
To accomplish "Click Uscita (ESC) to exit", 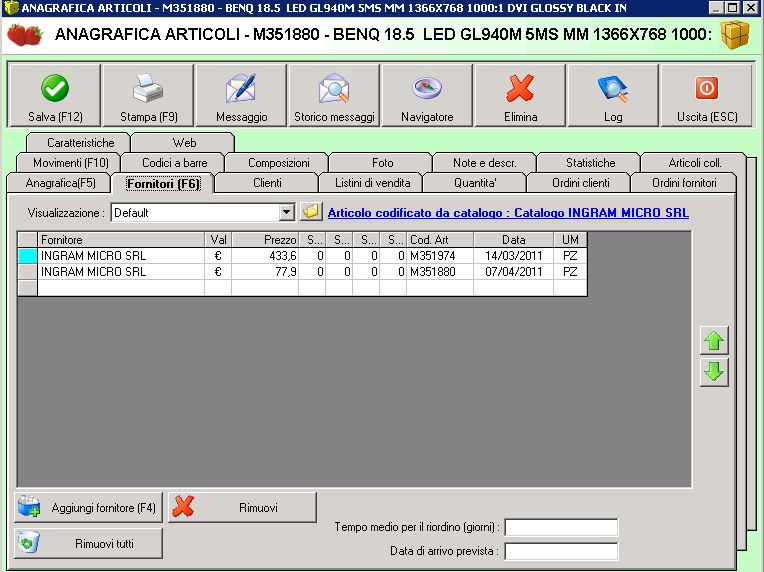I will tap(707, 95).
